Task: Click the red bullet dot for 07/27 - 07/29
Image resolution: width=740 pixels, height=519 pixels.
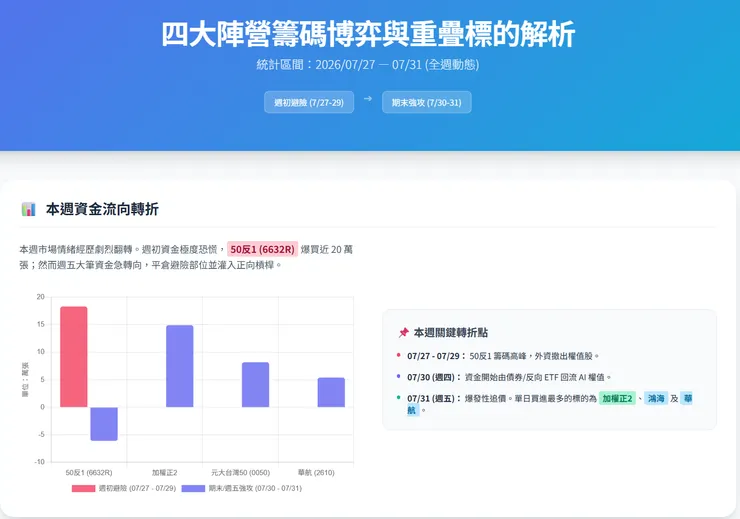Action: 399,355
